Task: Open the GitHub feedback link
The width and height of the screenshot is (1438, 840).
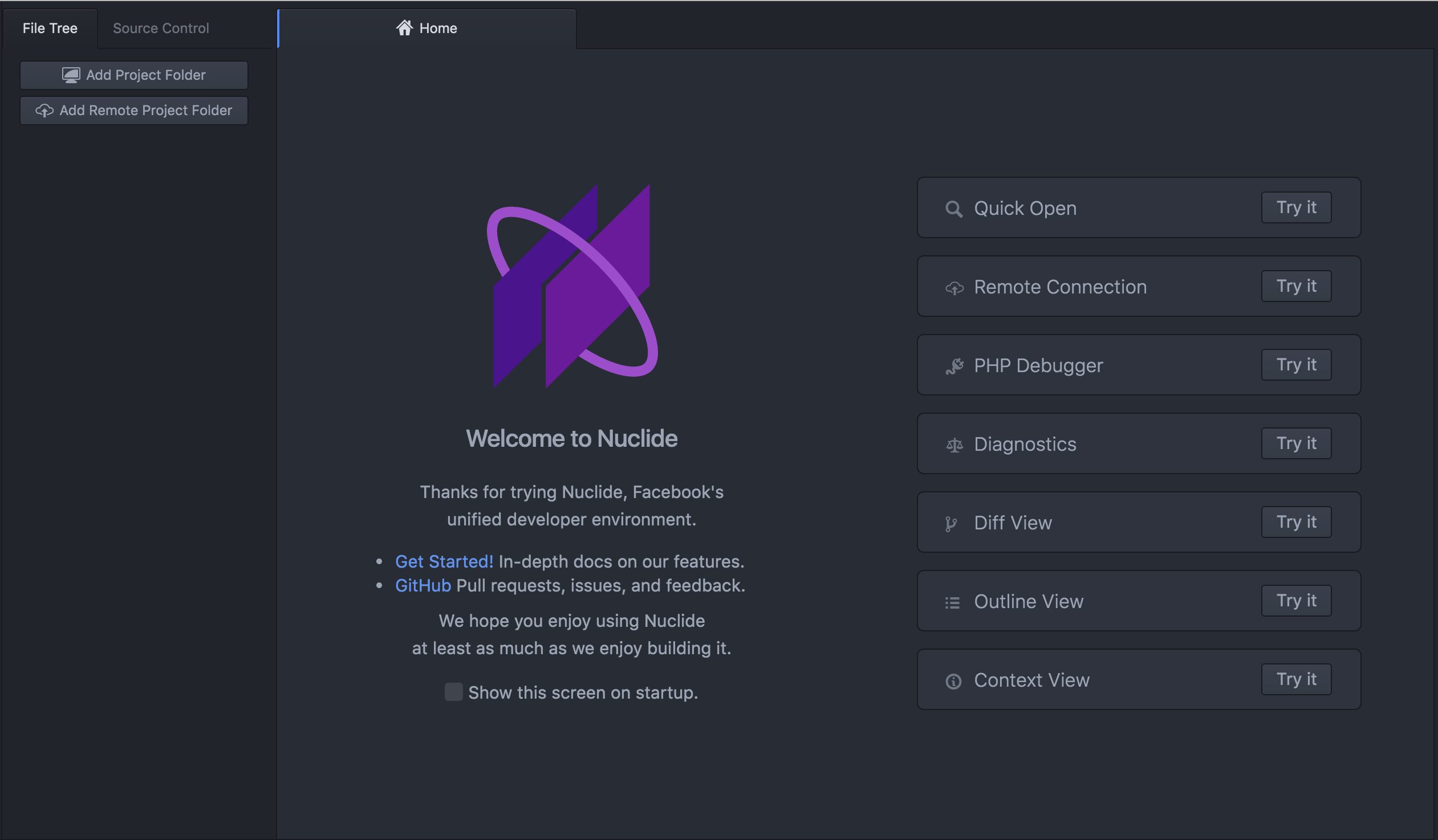Action: [423, 585]
